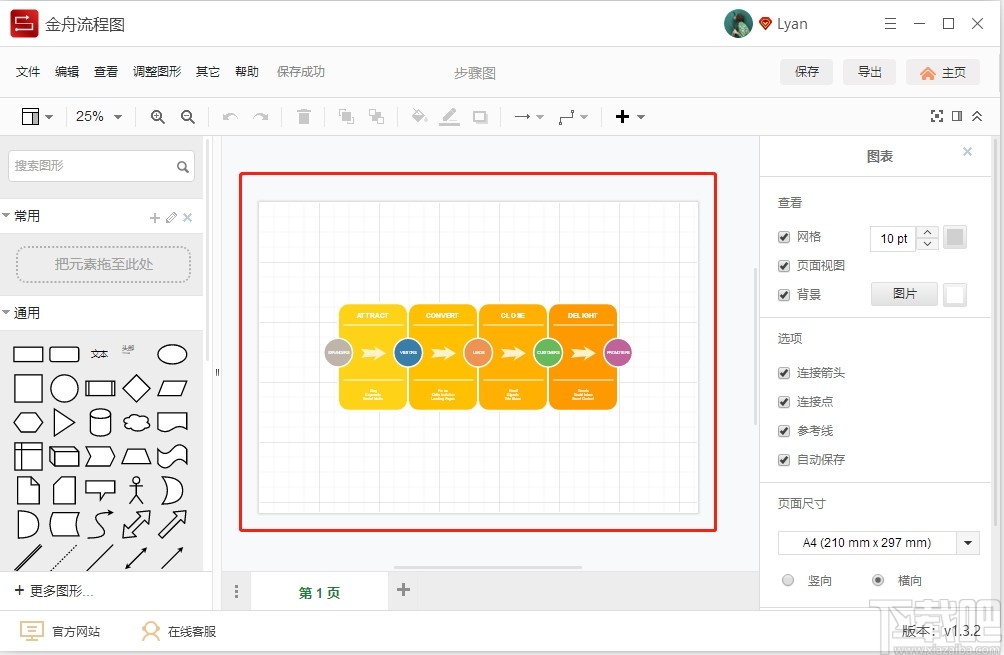1004x655 pixels.
Task: Select the cloud shape in shape library
Action: [136, 422]
